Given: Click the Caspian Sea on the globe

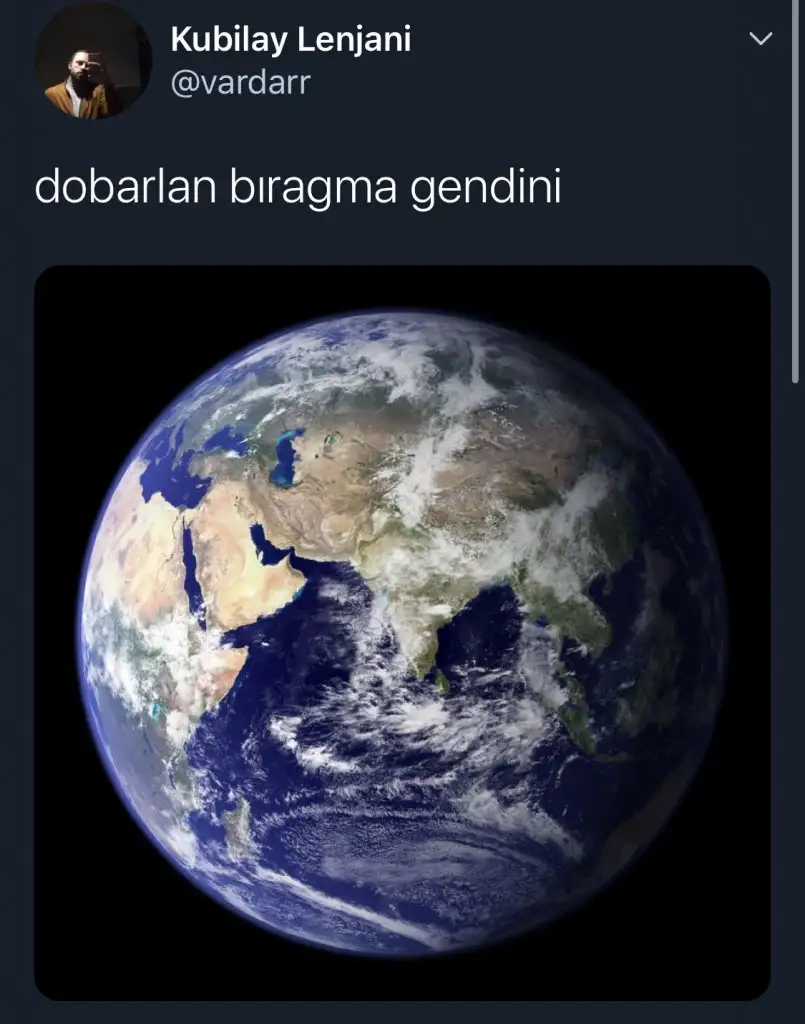Looking at the screenshot, I should (x=287, y=457).
